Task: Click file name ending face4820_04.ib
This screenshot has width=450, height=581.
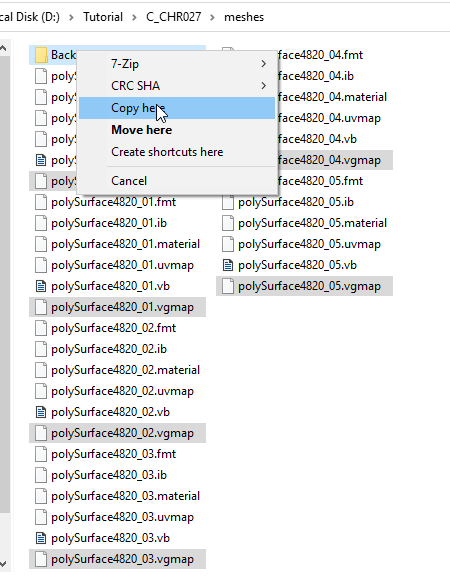Action: pos(316,76)
